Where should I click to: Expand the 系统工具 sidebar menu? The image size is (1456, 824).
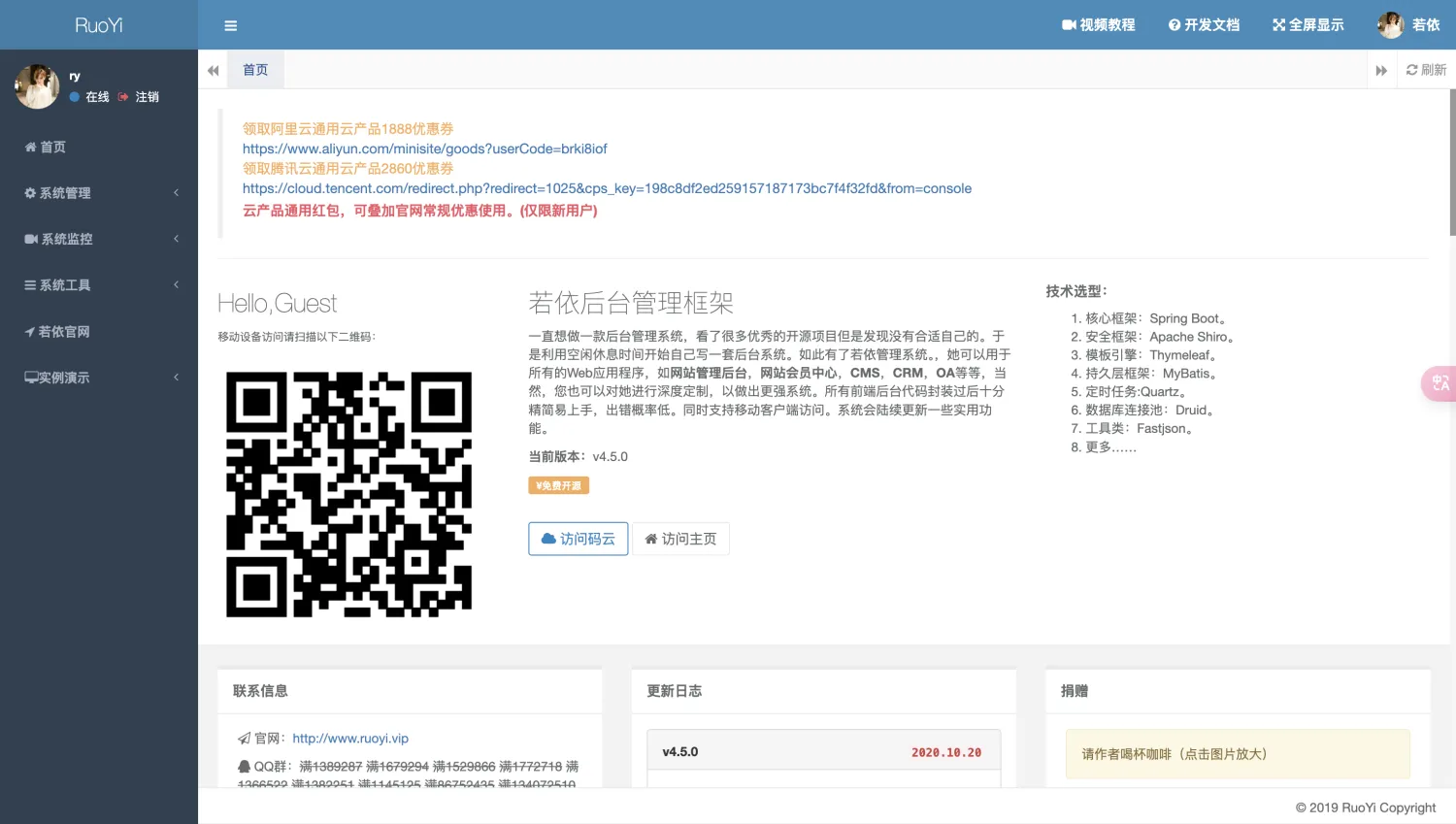point(99,285)
